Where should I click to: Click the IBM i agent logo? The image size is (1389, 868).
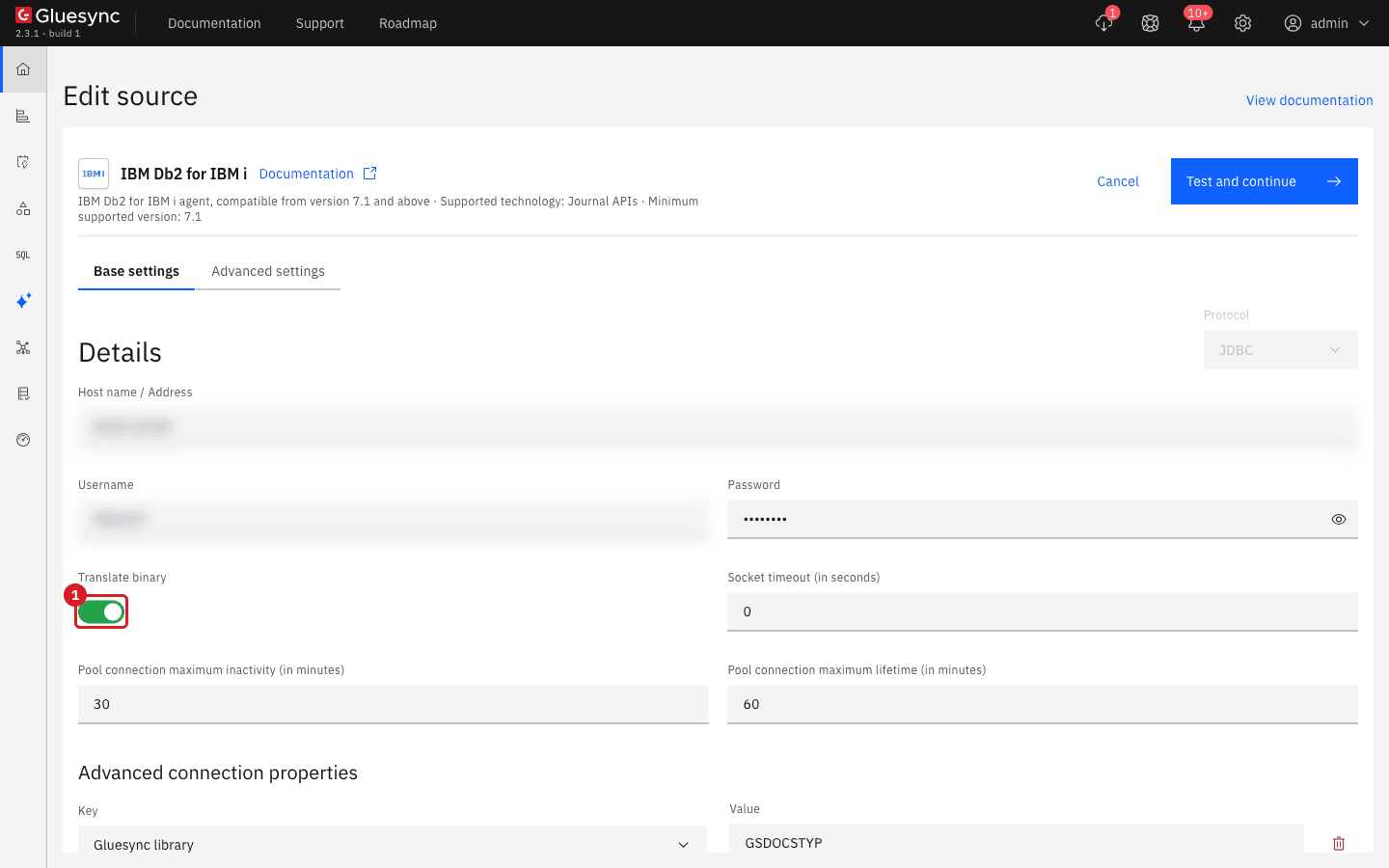click(x=94, y=174)
